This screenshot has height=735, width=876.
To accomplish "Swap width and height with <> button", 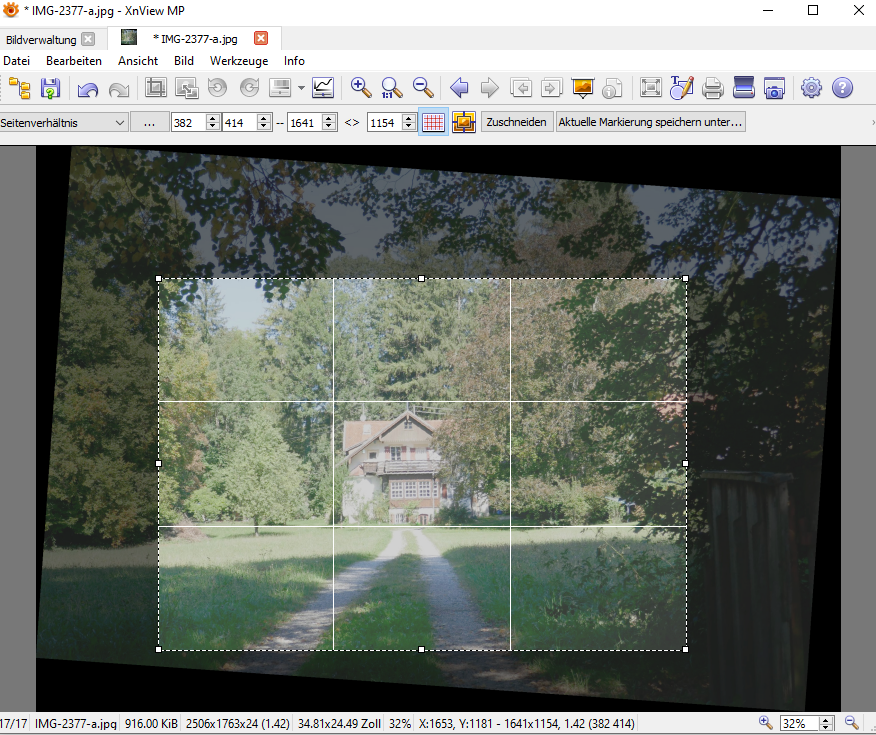I will (x=351, y=122).
